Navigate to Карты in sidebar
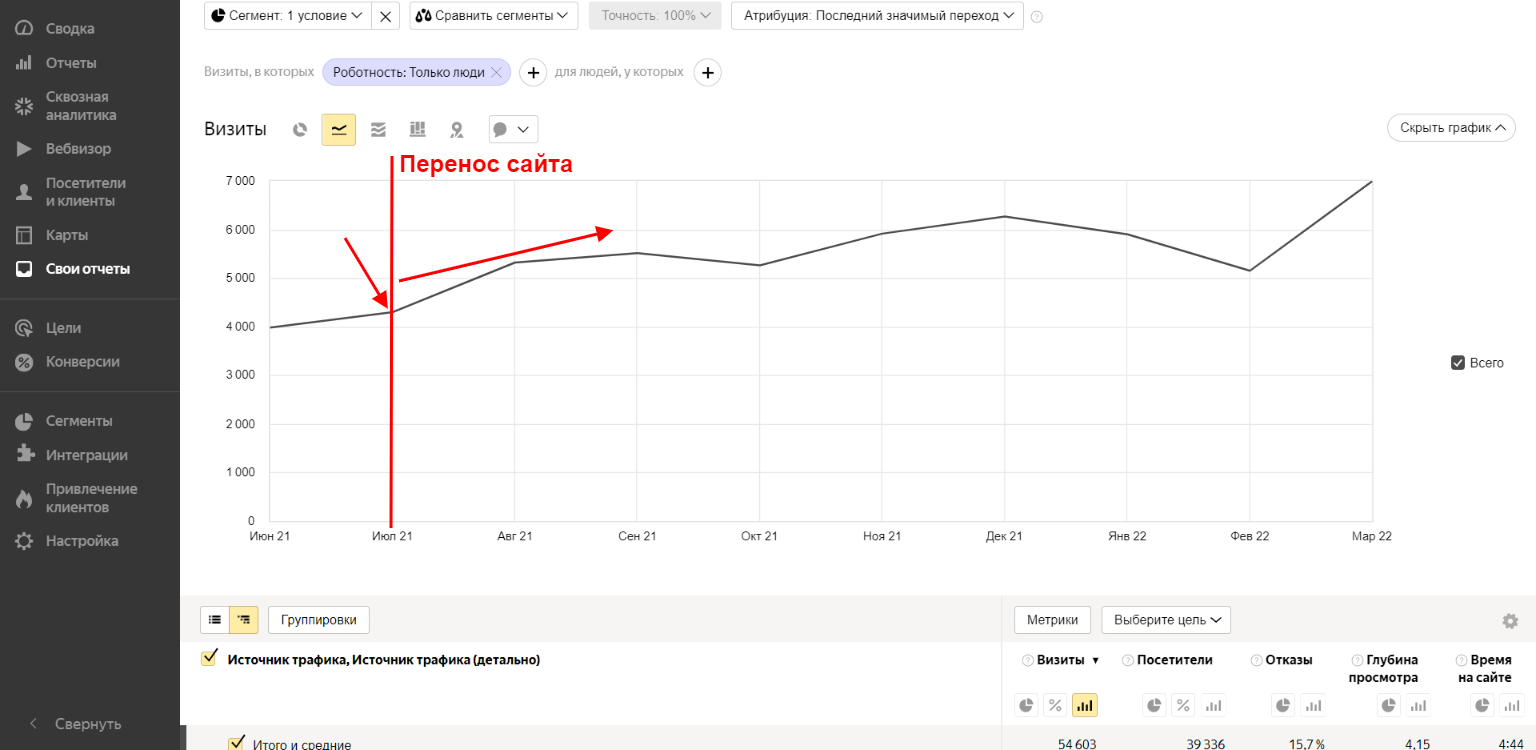Viewport: 1536px width, 750px height. [67, 235]
